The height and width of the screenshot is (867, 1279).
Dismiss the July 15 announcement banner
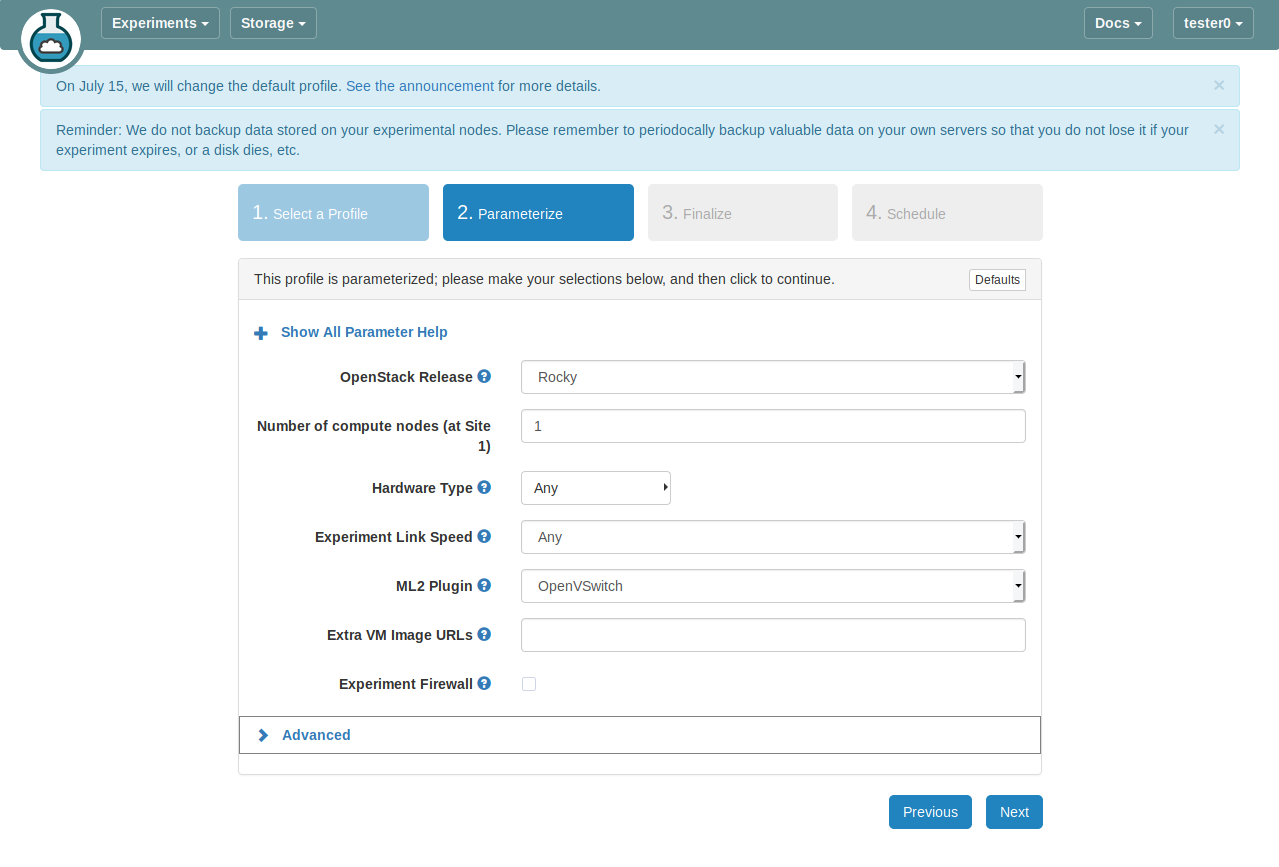pos(1218,86)
